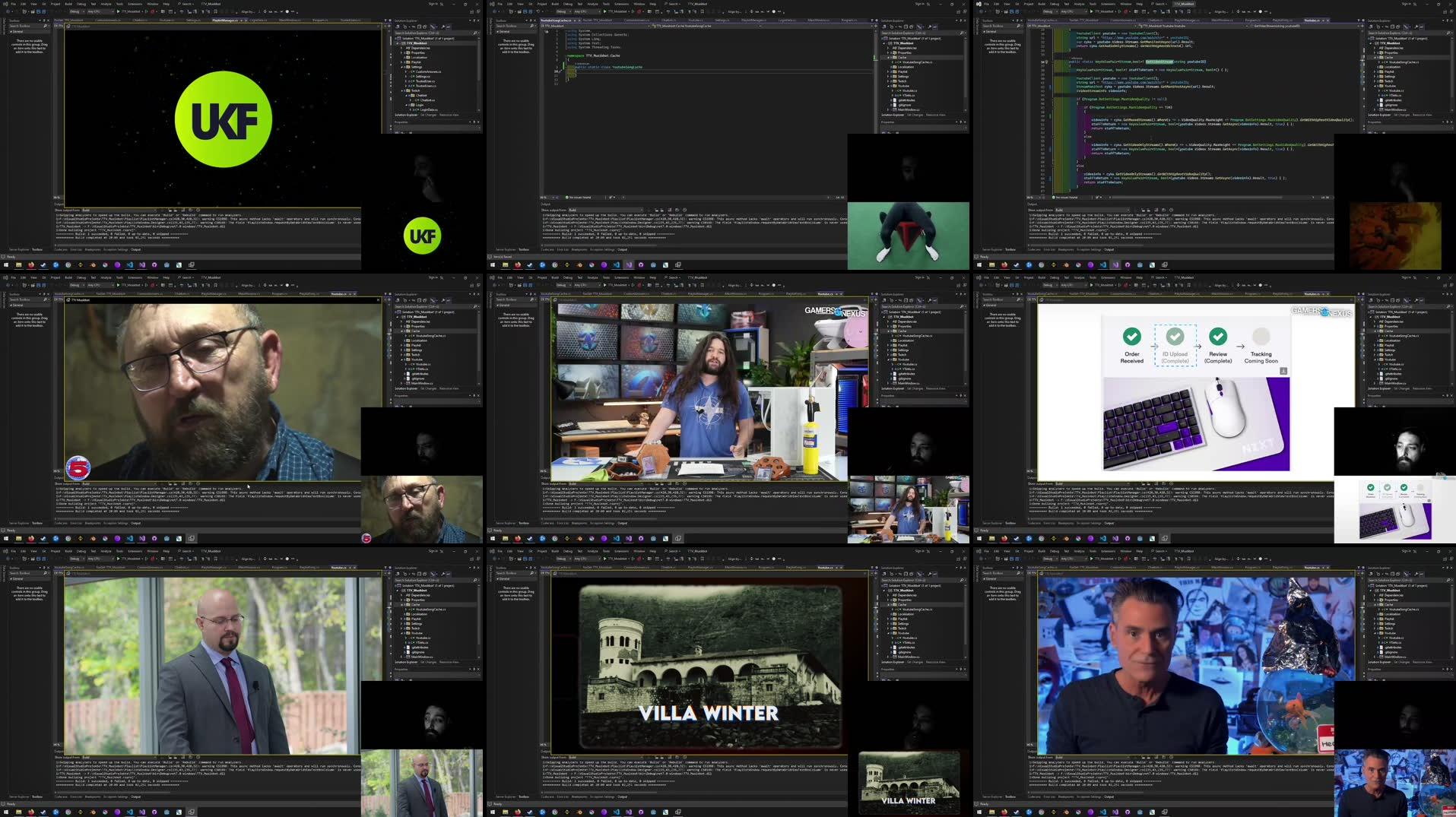Switch to Git Changes tab, UKF logo screenshot
The height and width of the screenshot is (817, 1456).
pyautogui.click(x=428, y=115)
